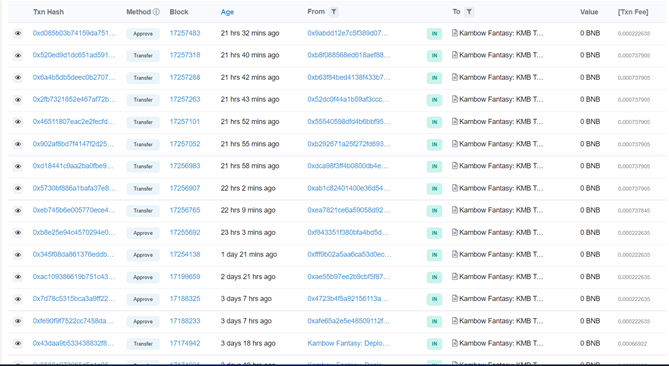669x366 pixels.
Task: Click '1 day 21 mins ago' age cell
Action: [x=249, y=255]
